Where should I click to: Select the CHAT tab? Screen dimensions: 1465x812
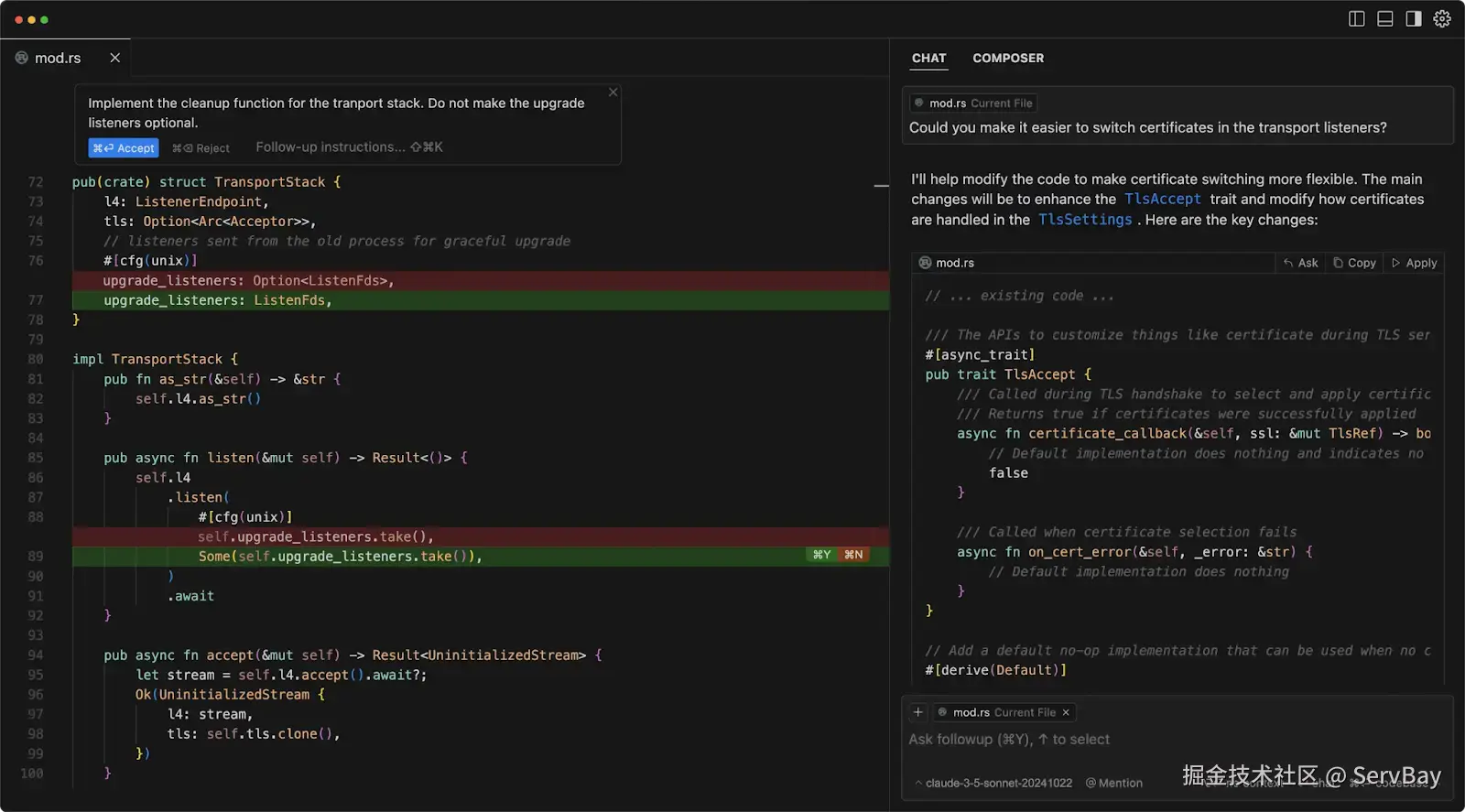tap(928, 58)
